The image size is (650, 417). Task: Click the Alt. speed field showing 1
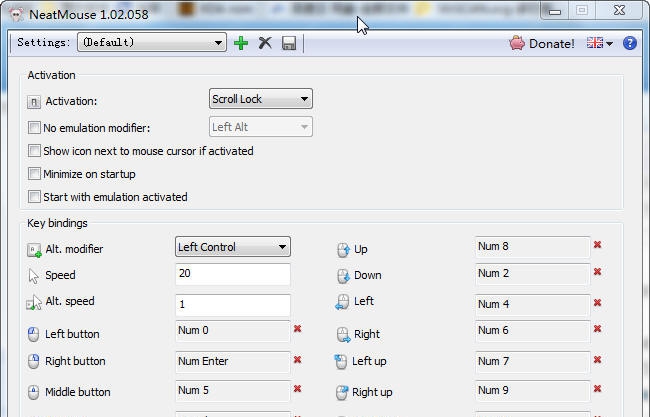[x=233, y=305]
